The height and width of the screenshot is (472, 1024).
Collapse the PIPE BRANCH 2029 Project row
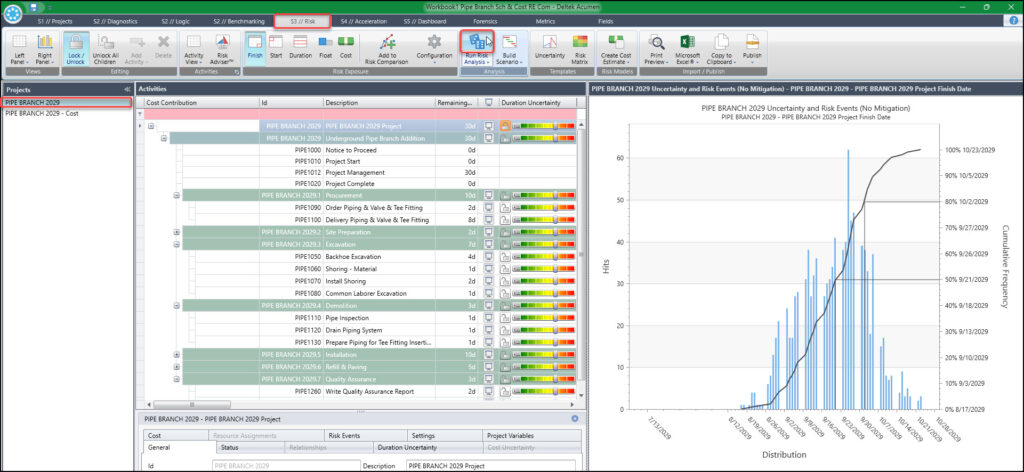152,125
